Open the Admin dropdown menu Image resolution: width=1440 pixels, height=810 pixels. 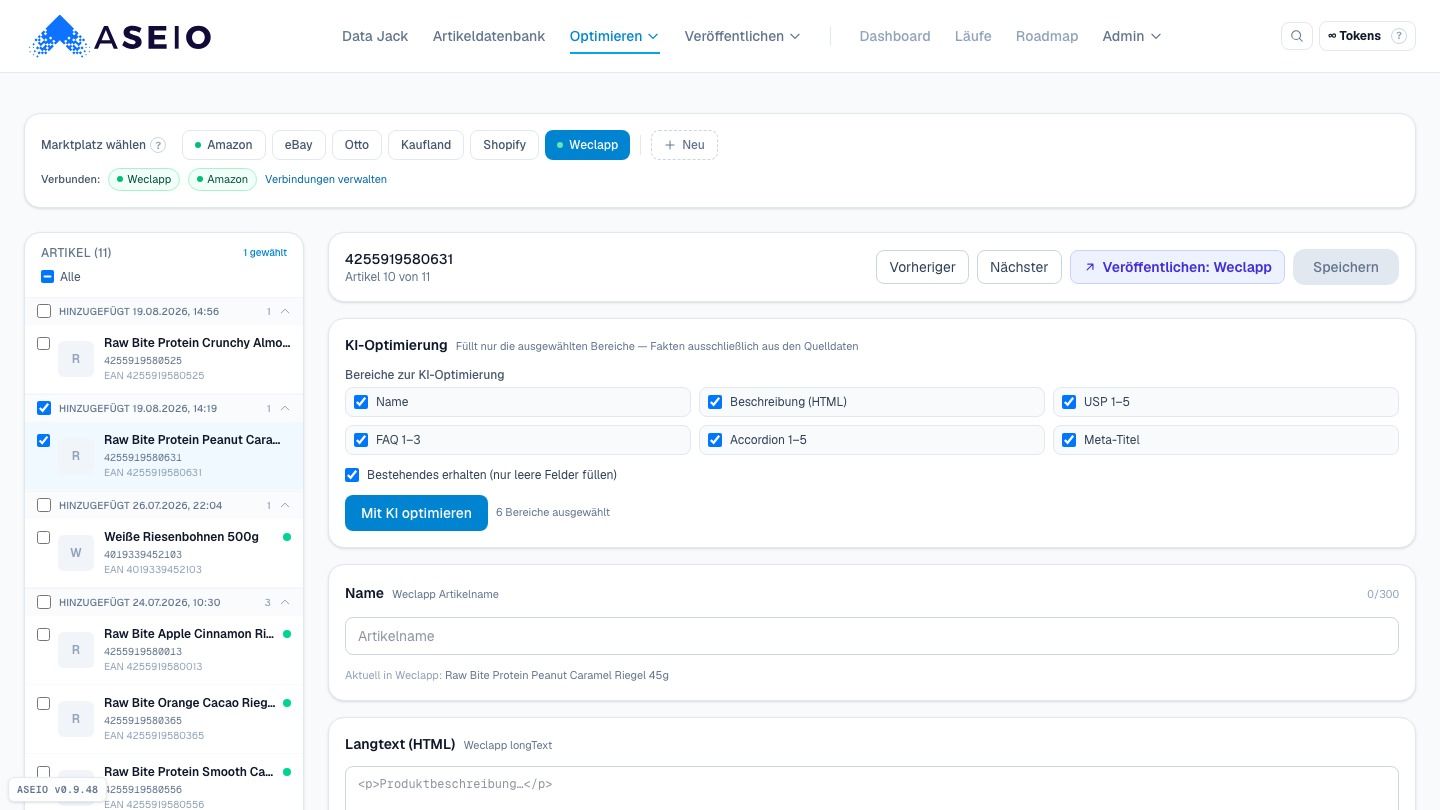tap(1132, 36)
